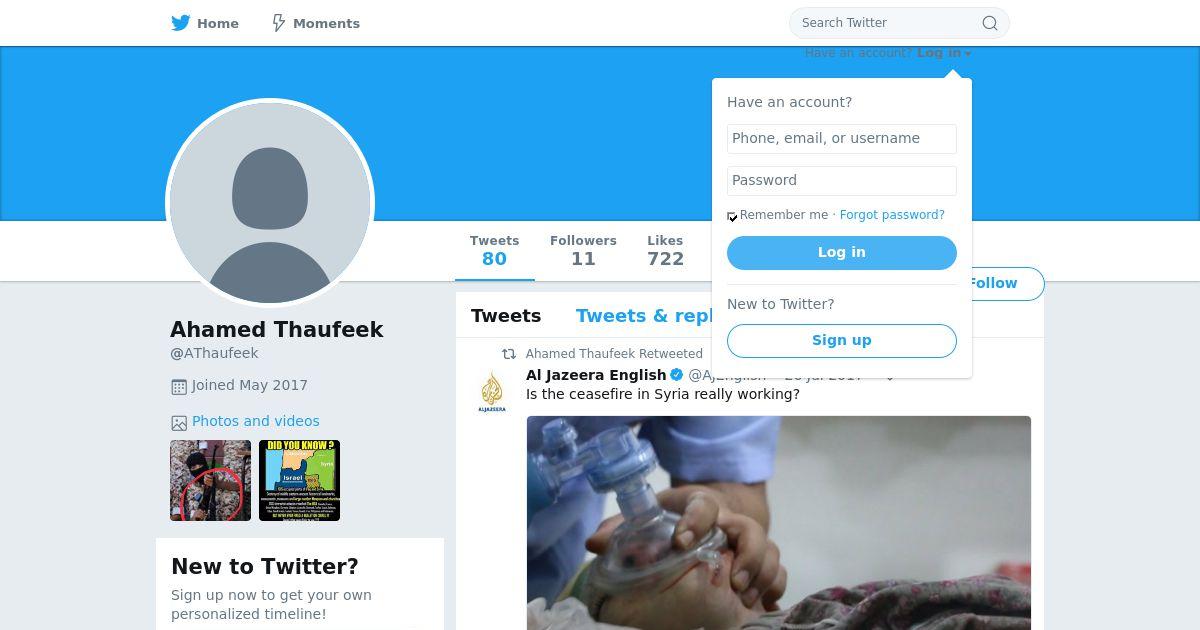Click the blue Log in button
This screenshot has height=630, width=1200.
(x=842, y=253)
